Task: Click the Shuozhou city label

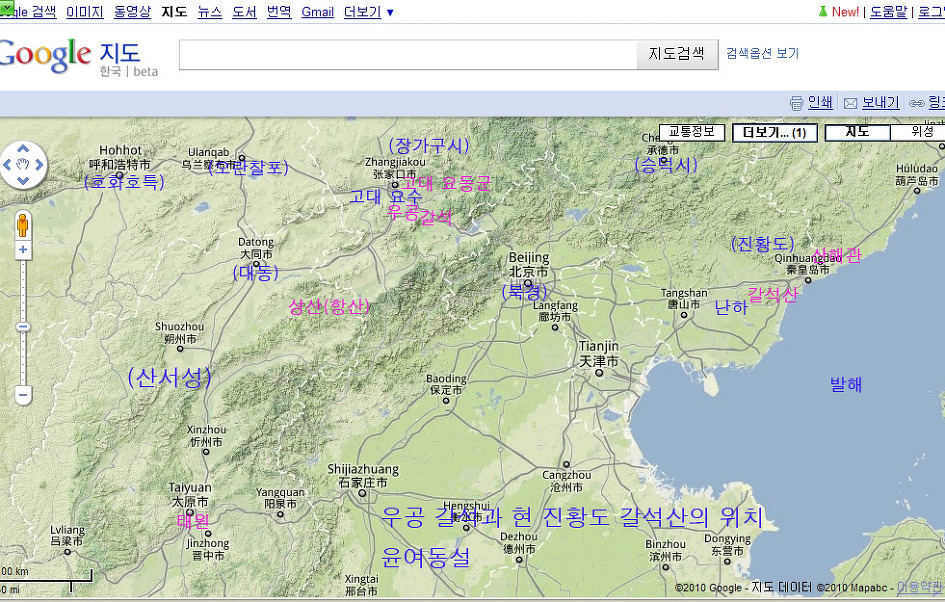Action: (180, 333)
